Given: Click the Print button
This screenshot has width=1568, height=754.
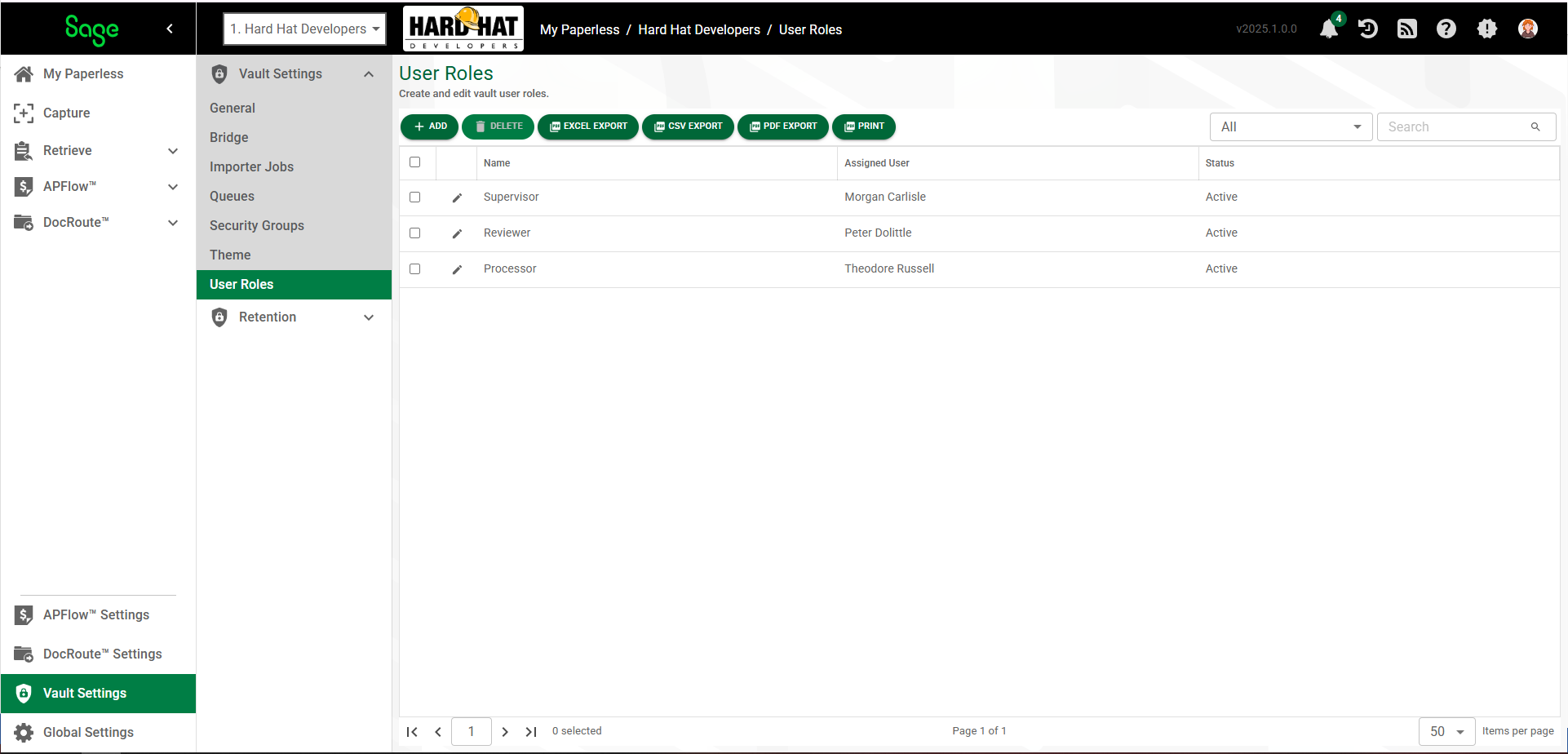Looking at the screenshot, I should (x=864, y=126).
